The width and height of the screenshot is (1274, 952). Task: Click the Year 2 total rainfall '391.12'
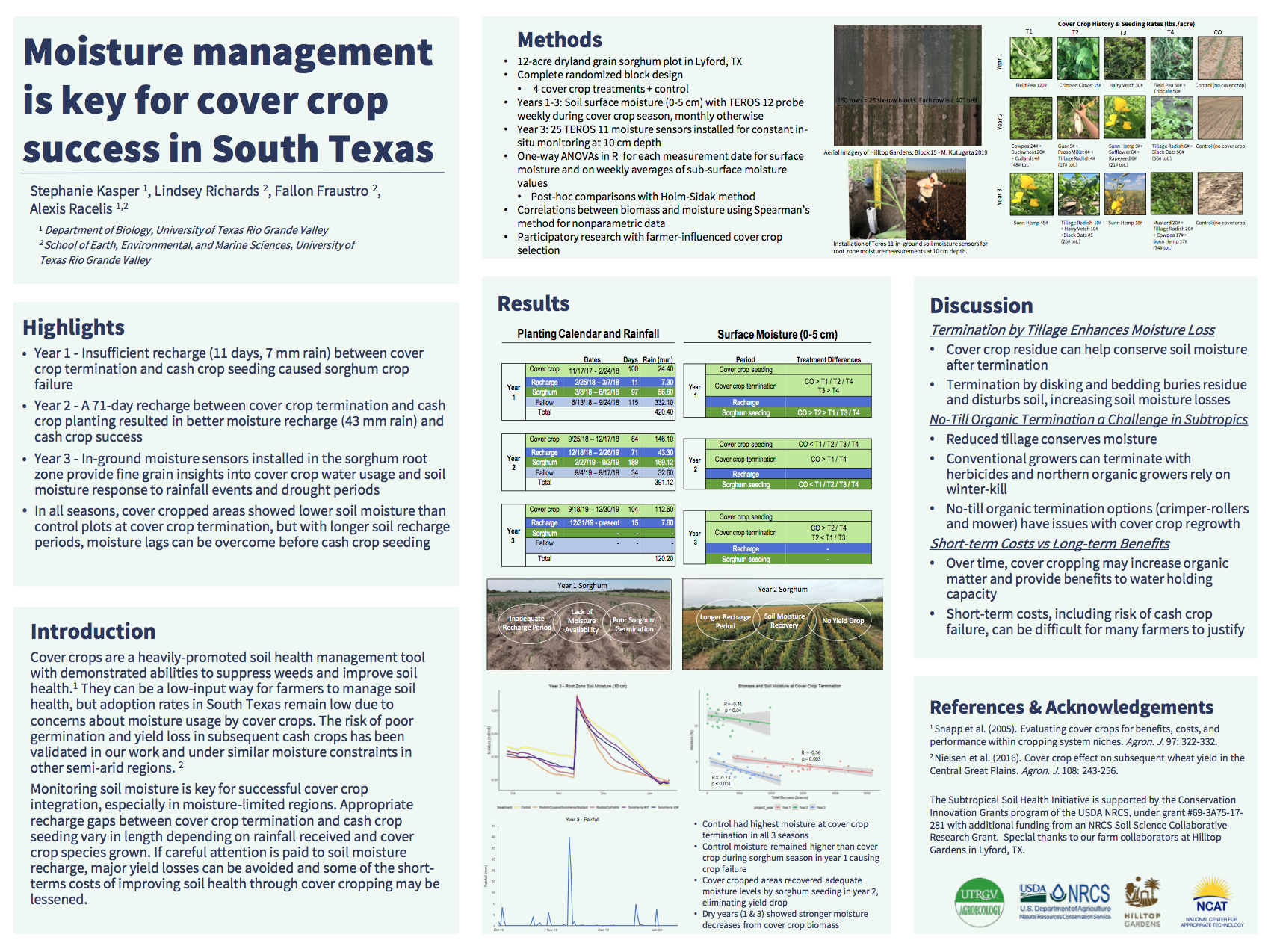tap(664, 483)
